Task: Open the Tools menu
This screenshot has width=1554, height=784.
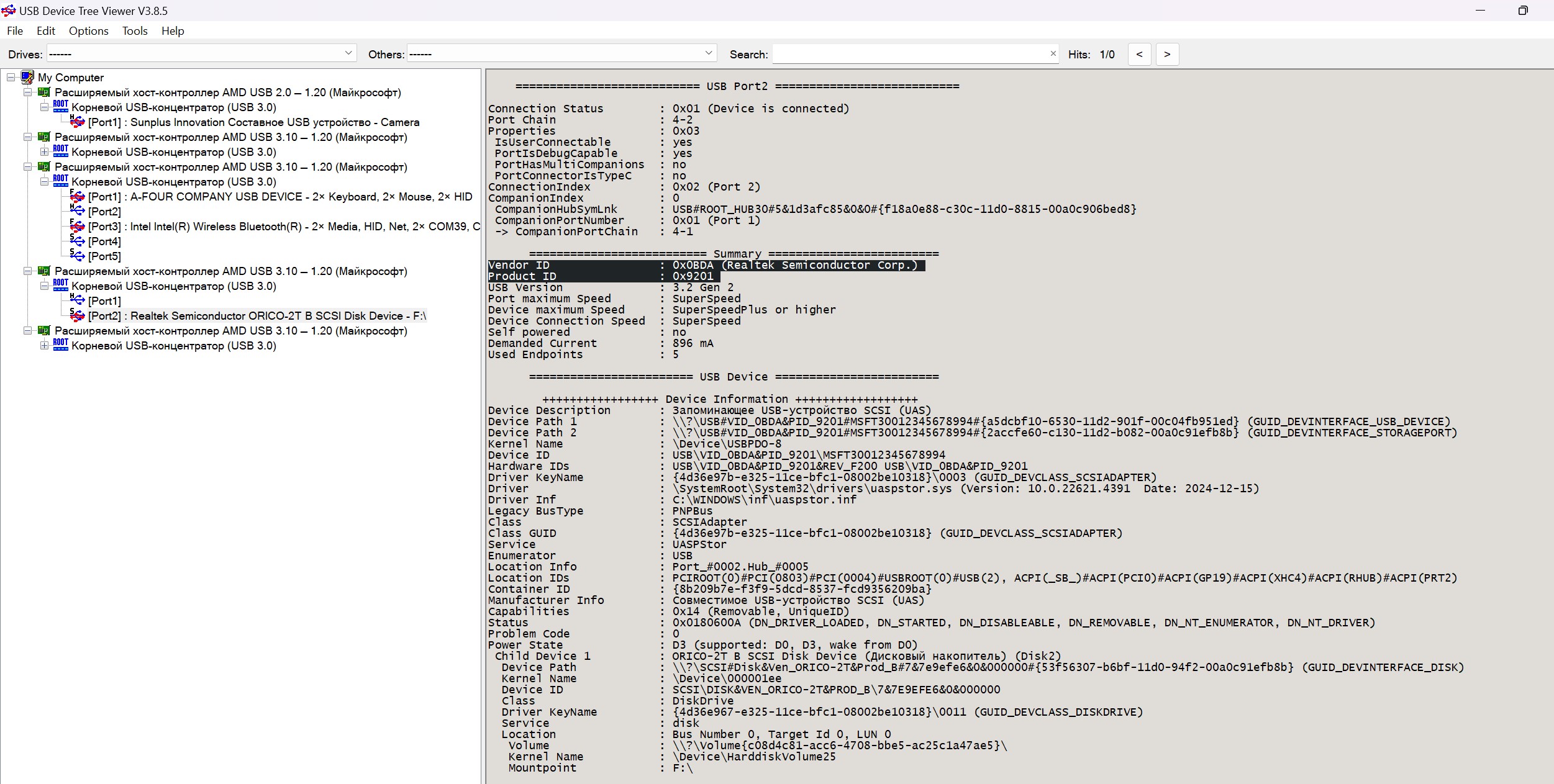Action: click(135, 31)
